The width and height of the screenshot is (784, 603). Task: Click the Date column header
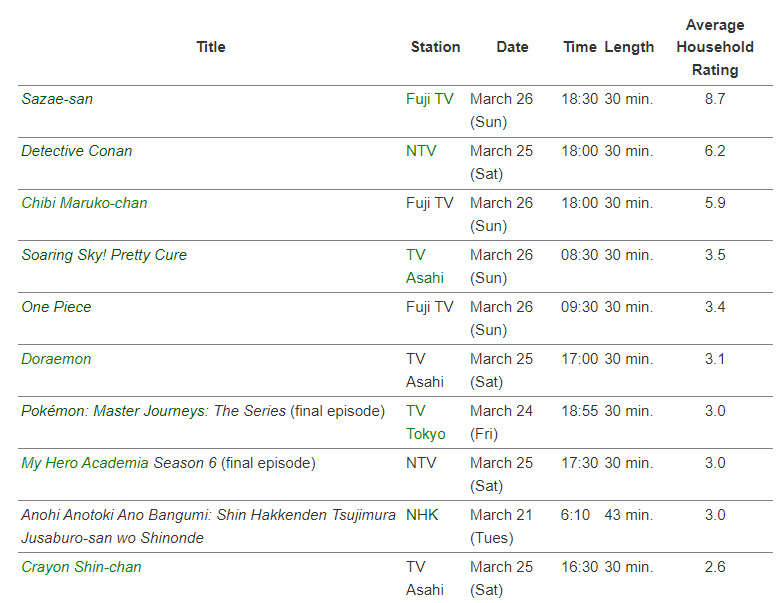(x=512, y=47)
